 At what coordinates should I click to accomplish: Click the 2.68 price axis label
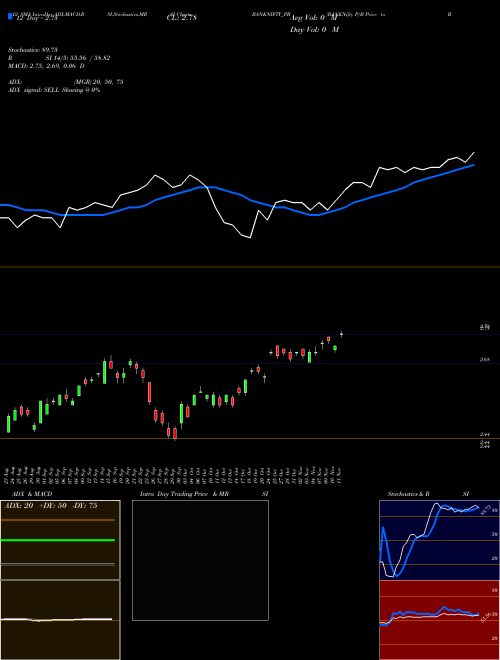(x=484, y=360)
